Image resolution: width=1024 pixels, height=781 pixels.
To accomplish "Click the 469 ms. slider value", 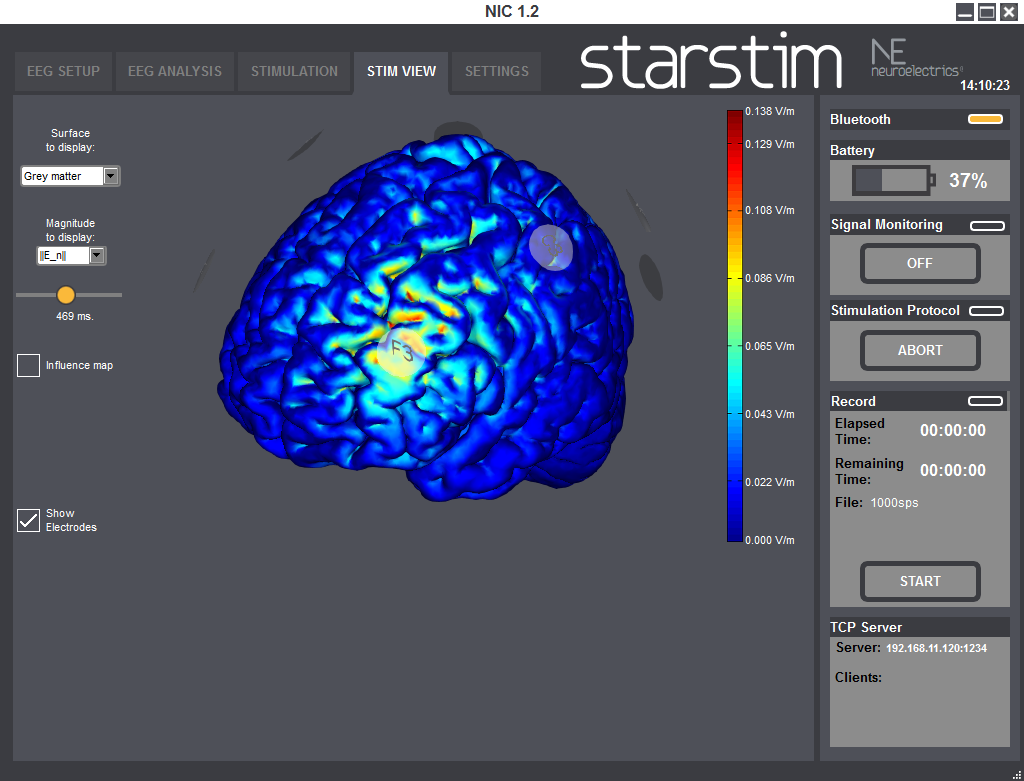I will coord(75,317).
